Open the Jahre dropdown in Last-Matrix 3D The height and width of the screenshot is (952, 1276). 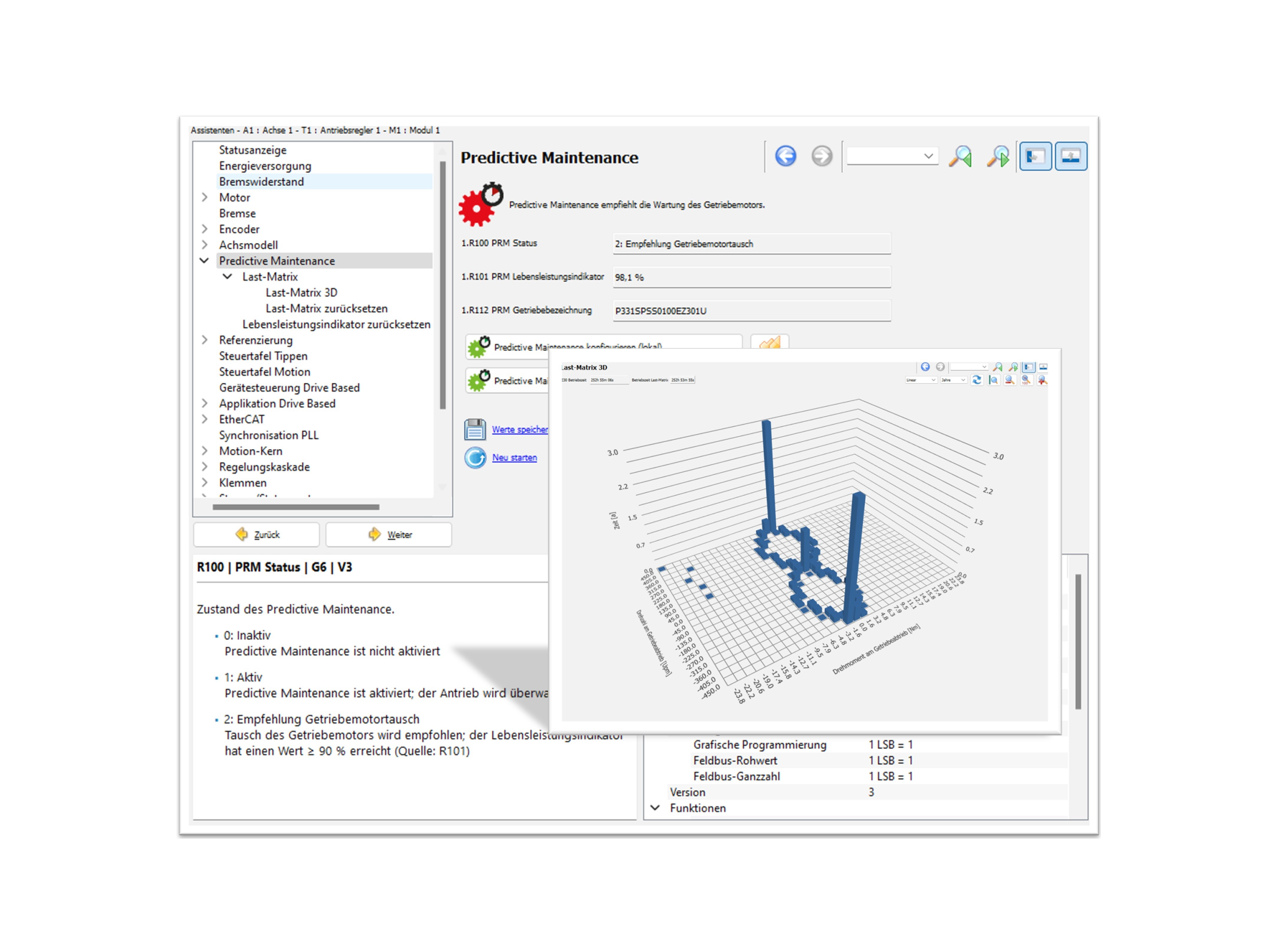[954, 380]
